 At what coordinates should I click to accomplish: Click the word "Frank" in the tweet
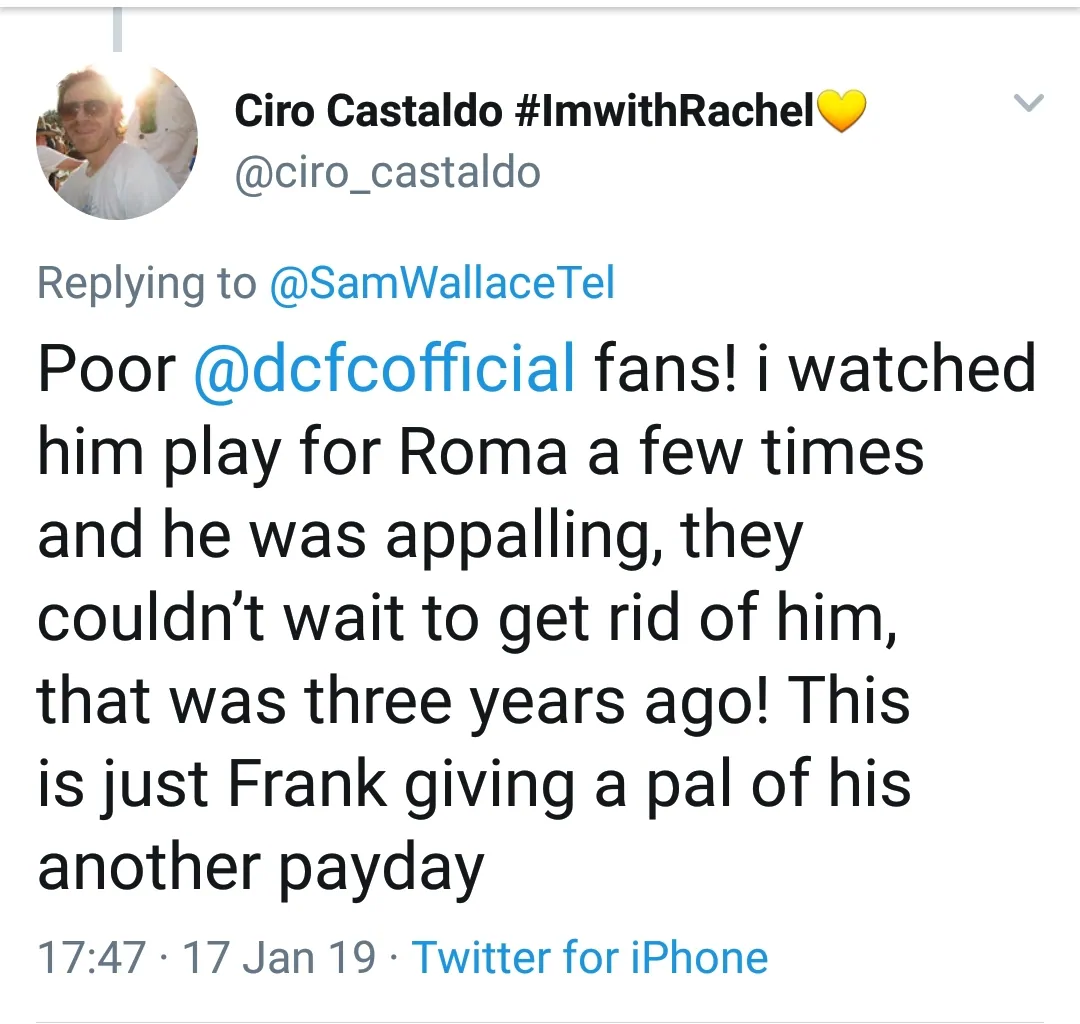[x=308, y=783]
